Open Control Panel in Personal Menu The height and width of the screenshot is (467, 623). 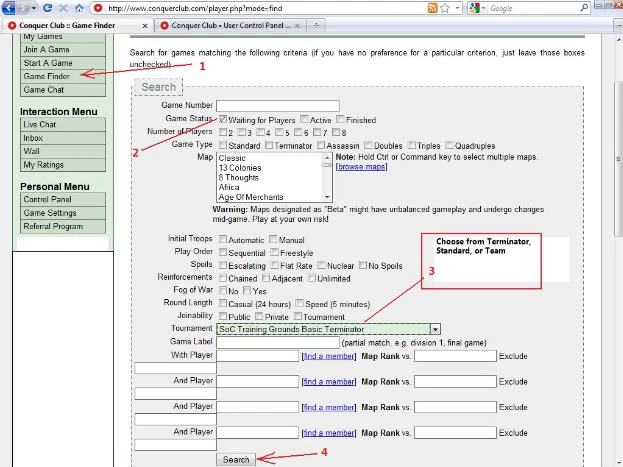pos(63,200)
